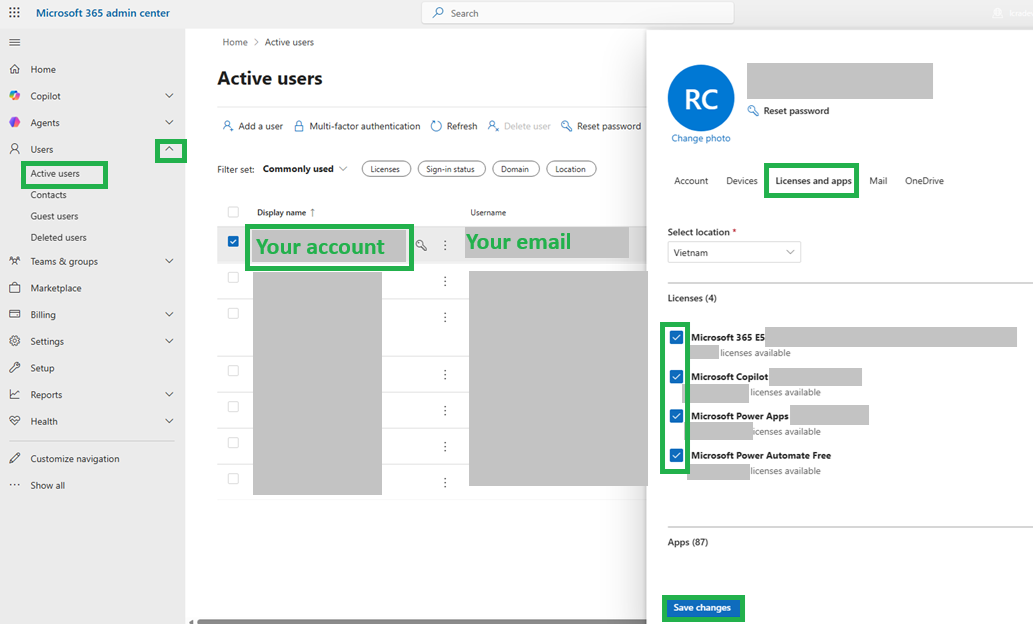
Task: Click the search magnifier icon
Action: [438, 13]
